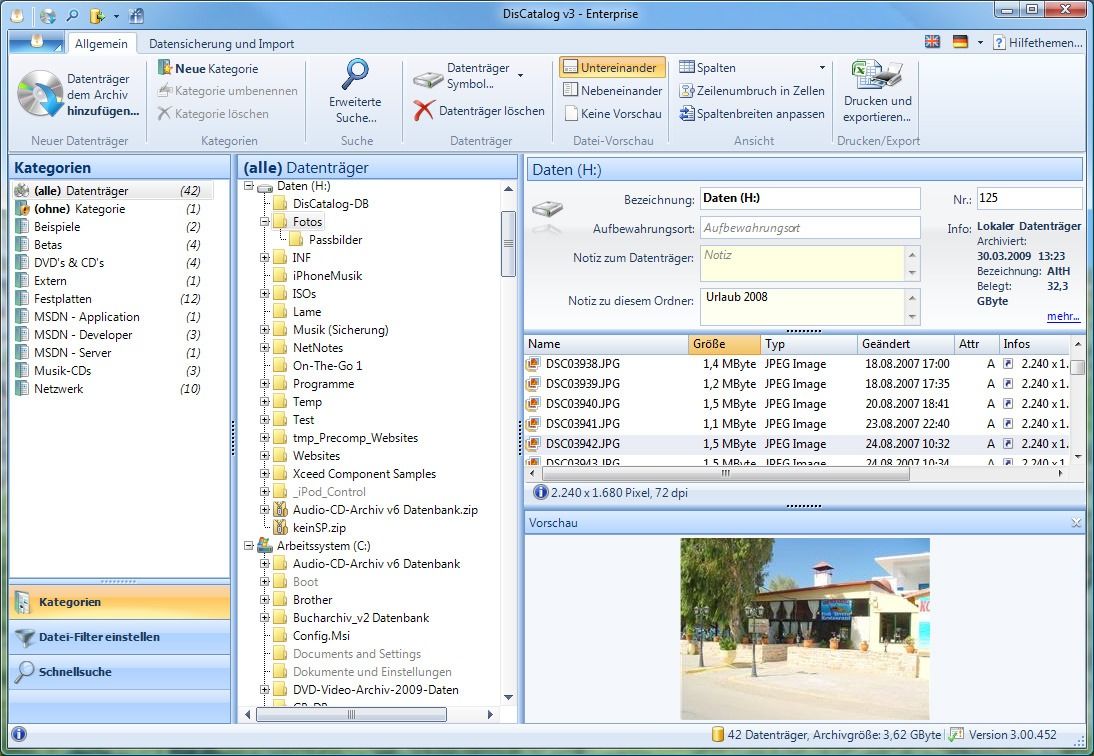Viewport: 1094px width, 756px height.
Task: Open the Allgemein ribbon tab
Action: (101, 44)
